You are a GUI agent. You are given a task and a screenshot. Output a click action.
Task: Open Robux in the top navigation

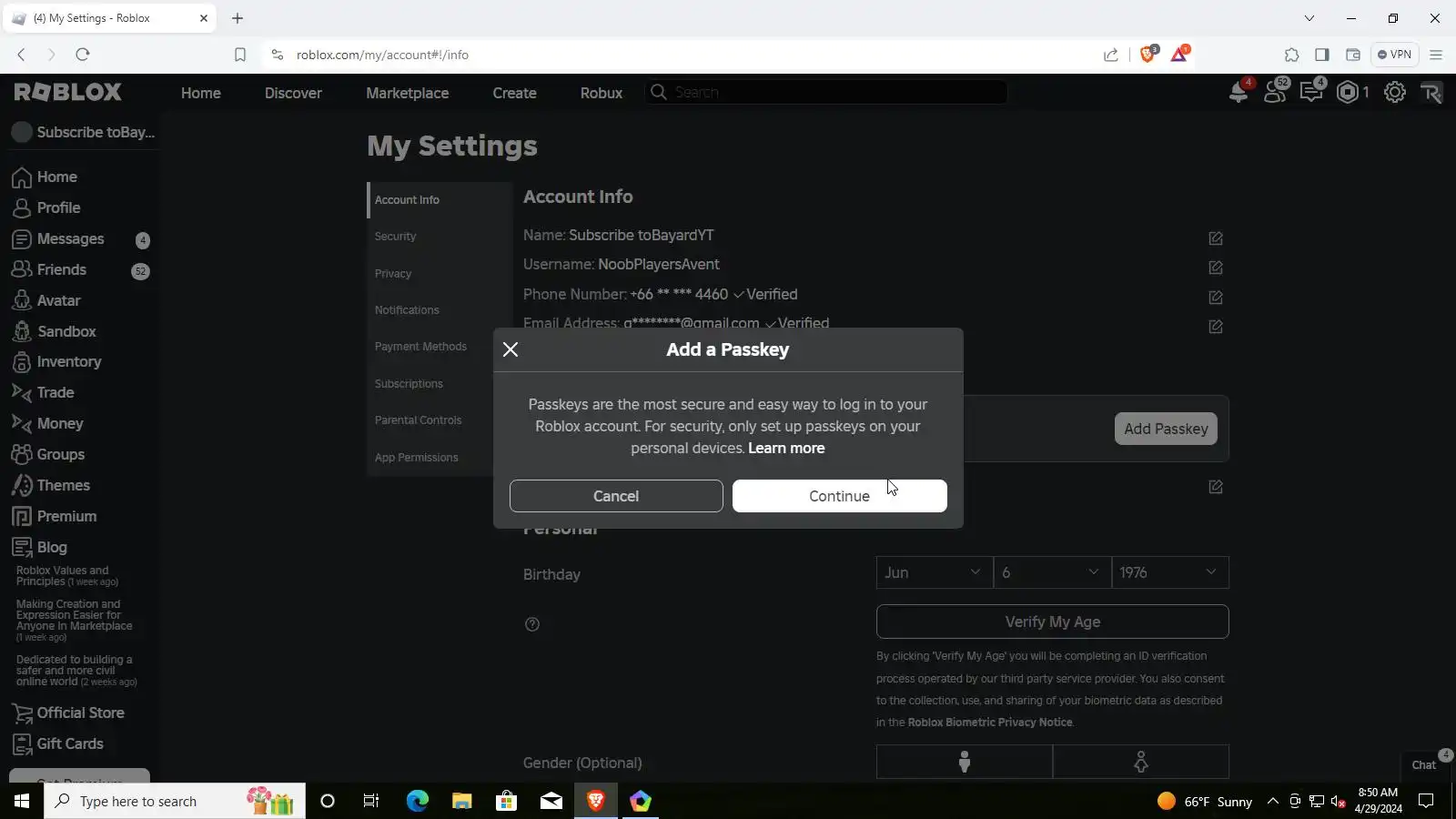click(x=601, y=93)
